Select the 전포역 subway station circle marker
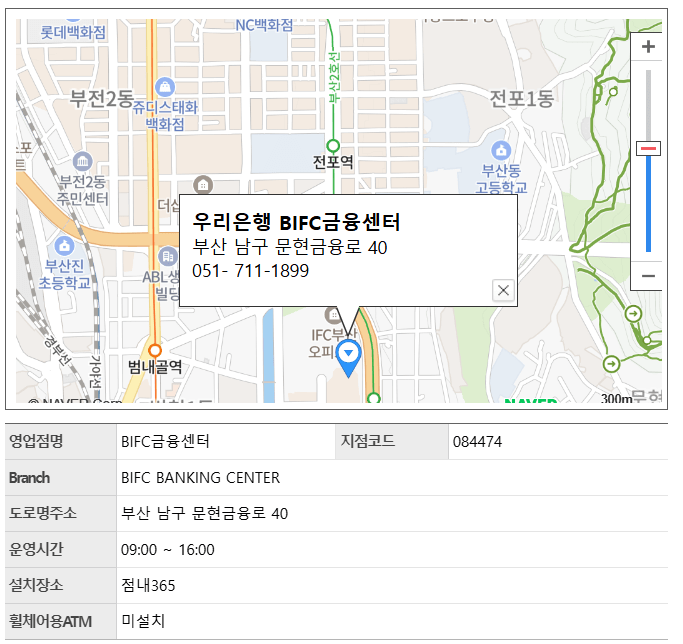Image resolution: width=683 pixels, height=644 pixels. pyautogui.click(x=333, y=146)
